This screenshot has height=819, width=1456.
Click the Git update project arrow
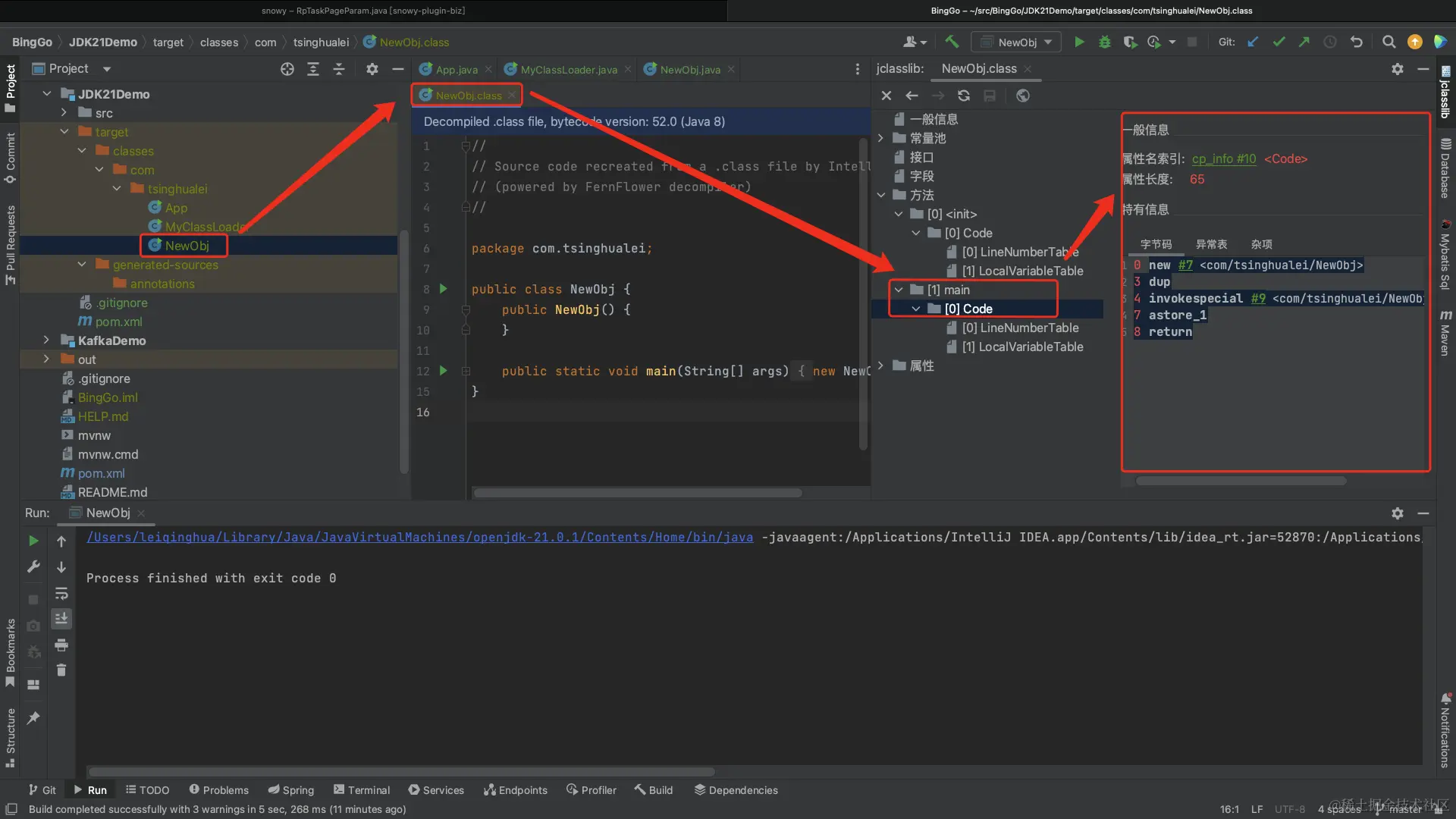coord(1253,42)
